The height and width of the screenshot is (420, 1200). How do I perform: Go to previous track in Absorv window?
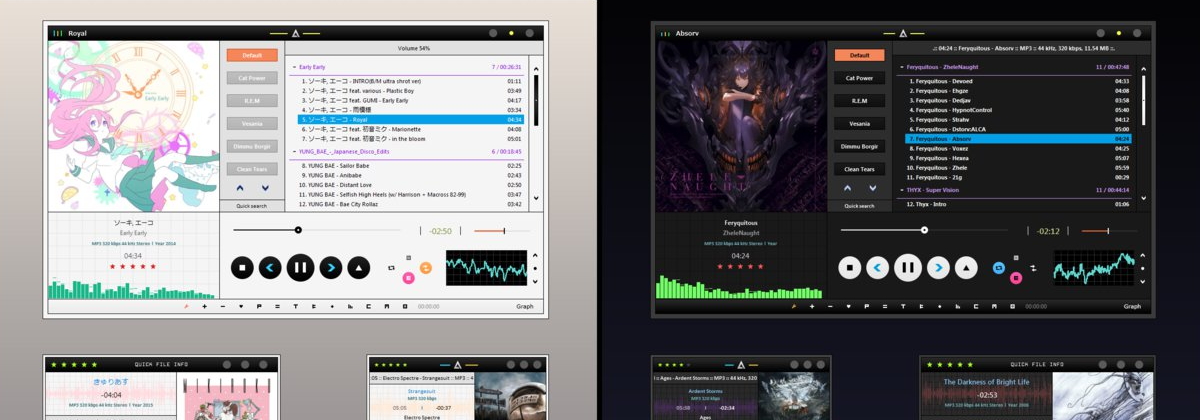(x=878, y=267)
